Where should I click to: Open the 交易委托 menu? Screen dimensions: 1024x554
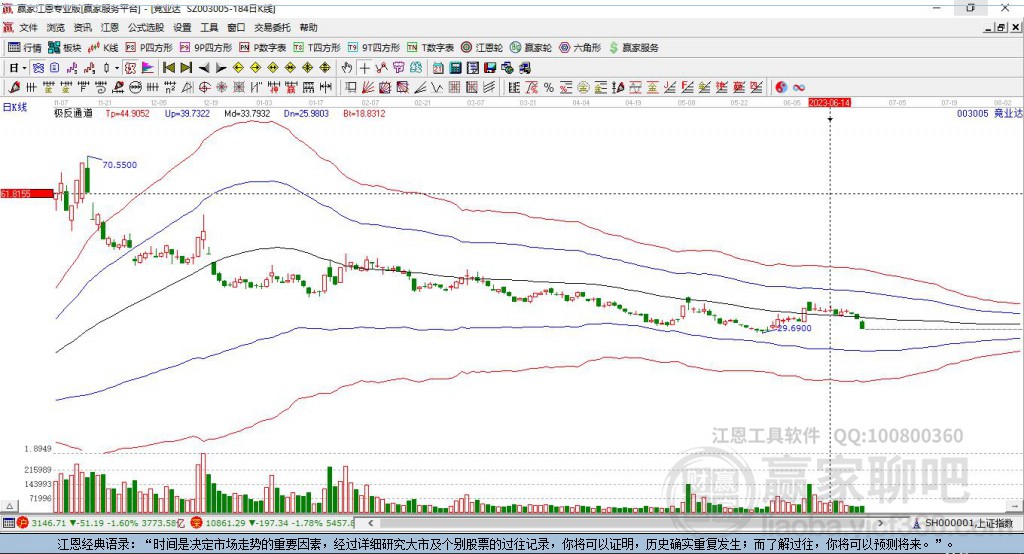pyautogui.click(x=272, y=27)
